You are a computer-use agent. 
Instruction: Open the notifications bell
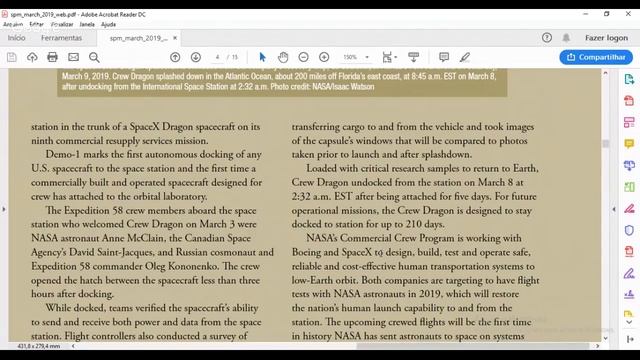(x=566, y=38)
